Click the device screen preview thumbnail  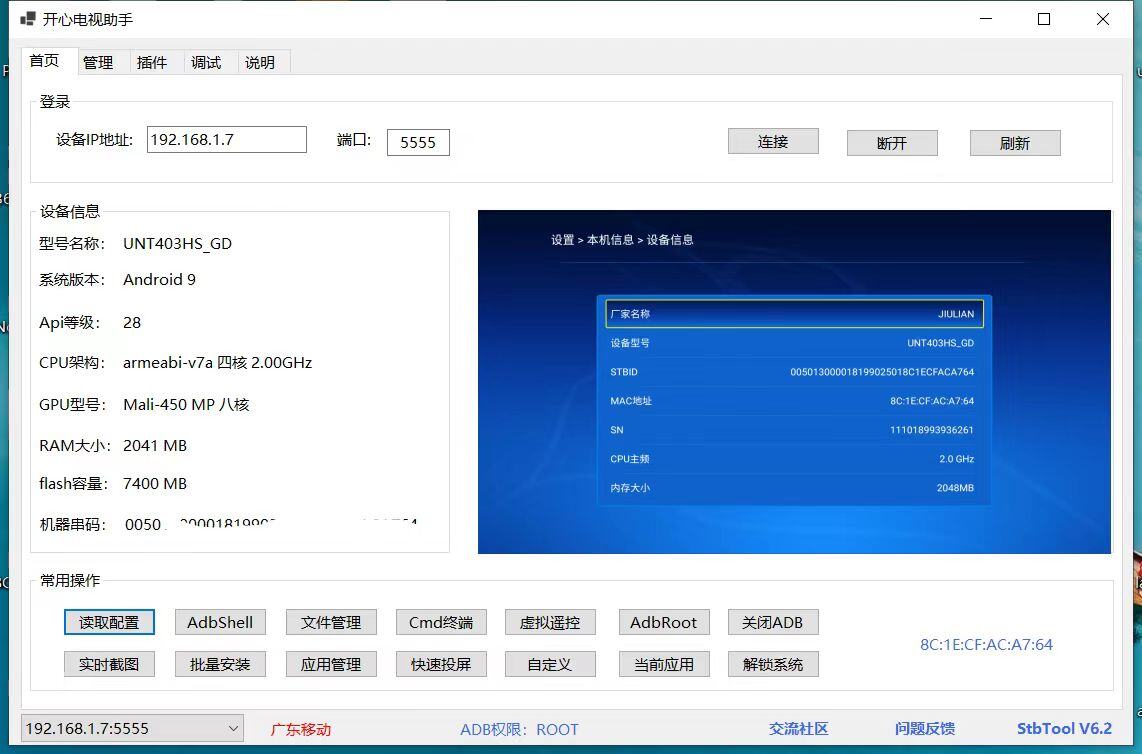[x=794, y=381]
